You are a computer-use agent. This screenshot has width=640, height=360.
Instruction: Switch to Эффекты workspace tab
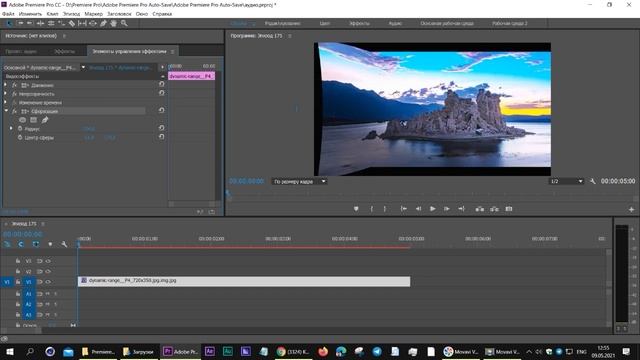point(359,23)
